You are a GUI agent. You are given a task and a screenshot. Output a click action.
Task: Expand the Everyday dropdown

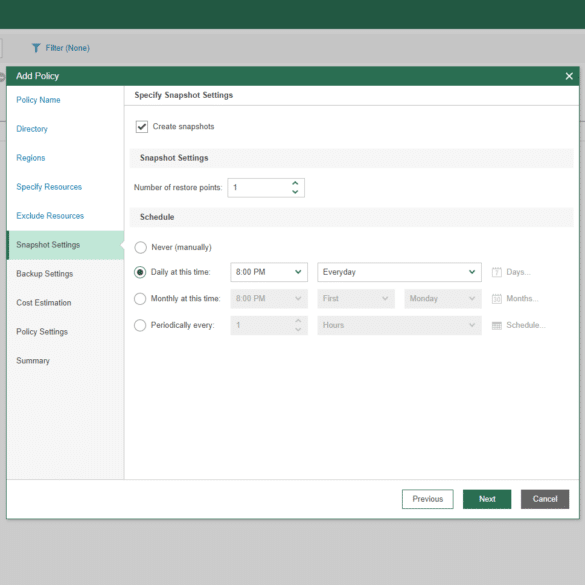click(399, 272)
